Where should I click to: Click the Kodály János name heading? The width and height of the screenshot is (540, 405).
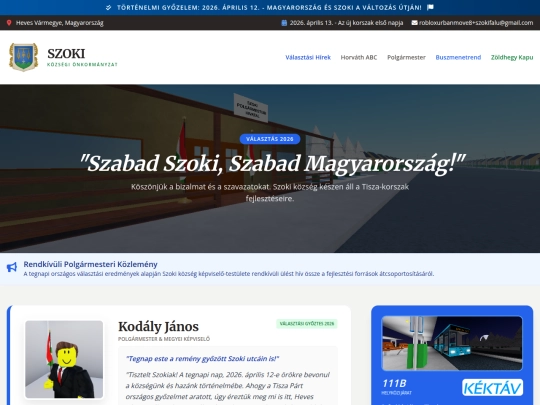click(158, 326)
